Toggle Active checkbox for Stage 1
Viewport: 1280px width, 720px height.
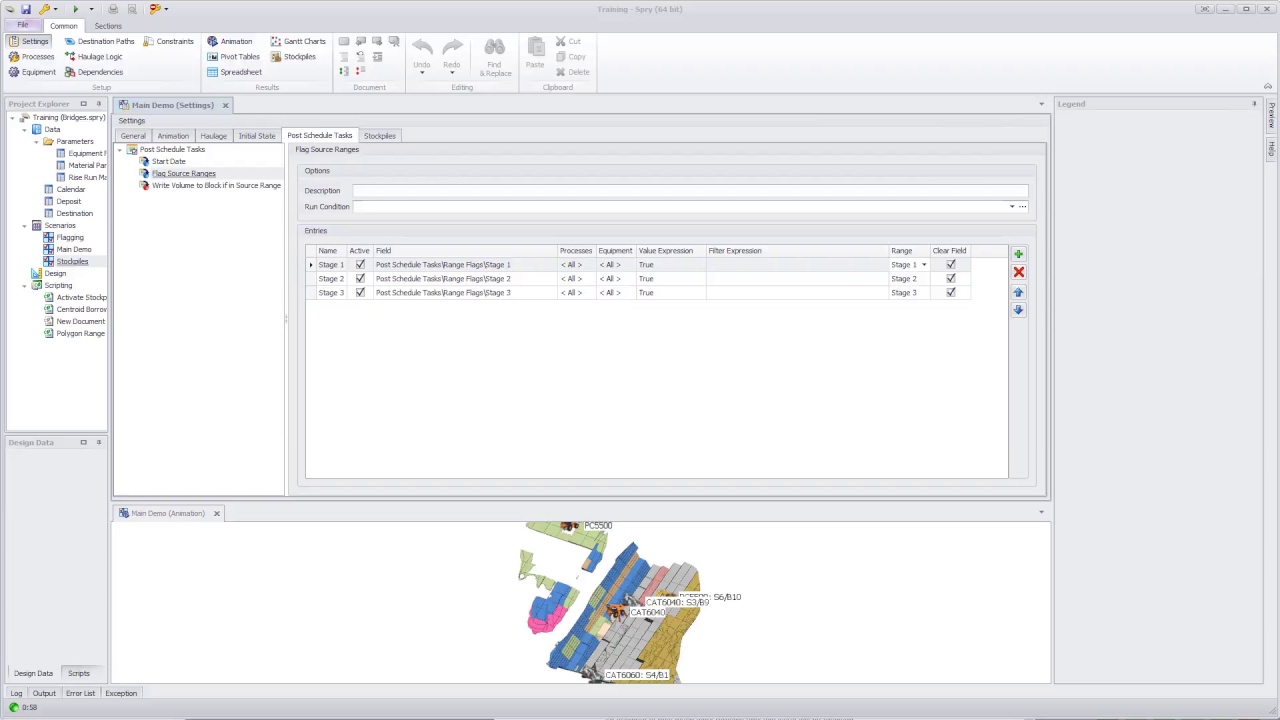pos(360,265)
